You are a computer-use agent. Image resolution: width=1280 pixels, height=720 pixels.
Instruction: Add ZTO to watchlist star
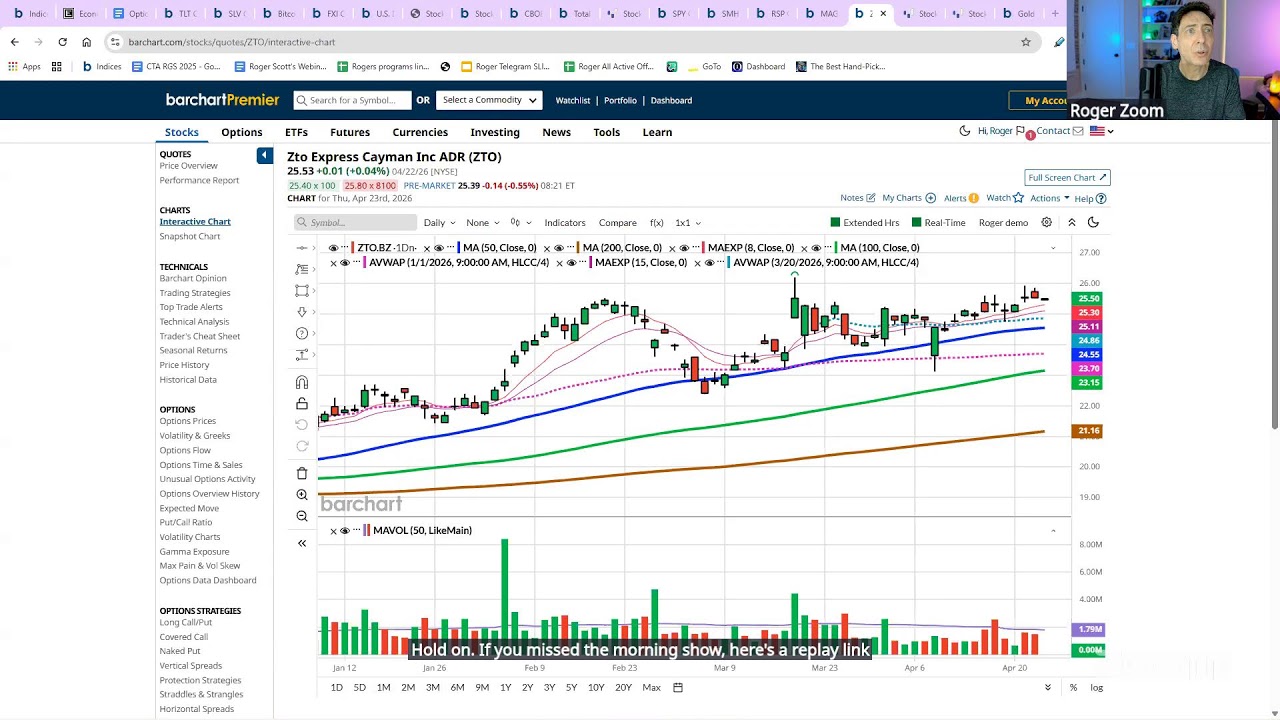pos(1019,198)
